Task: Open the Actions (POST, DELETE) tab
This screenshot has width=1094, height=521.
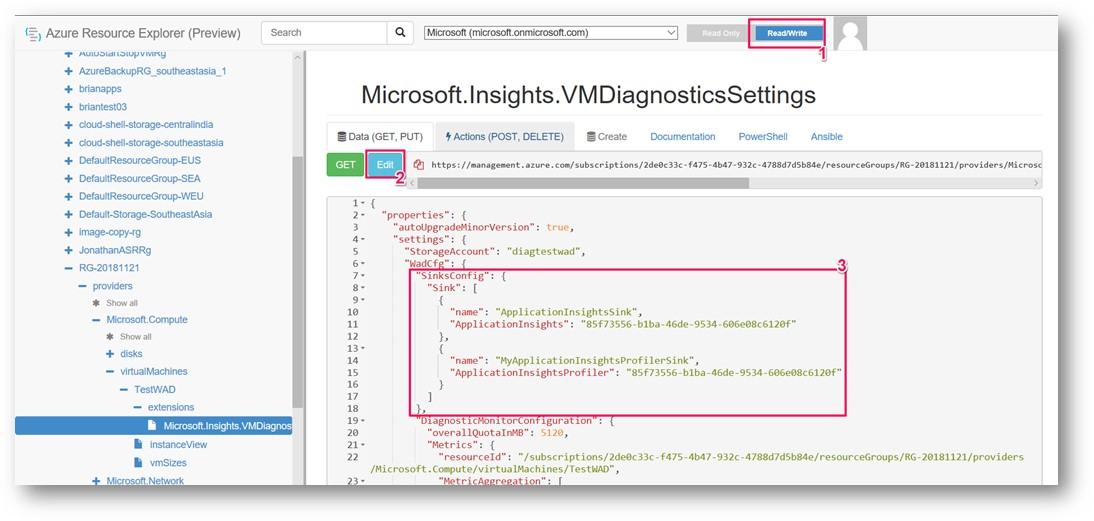Action: (504, 137)
